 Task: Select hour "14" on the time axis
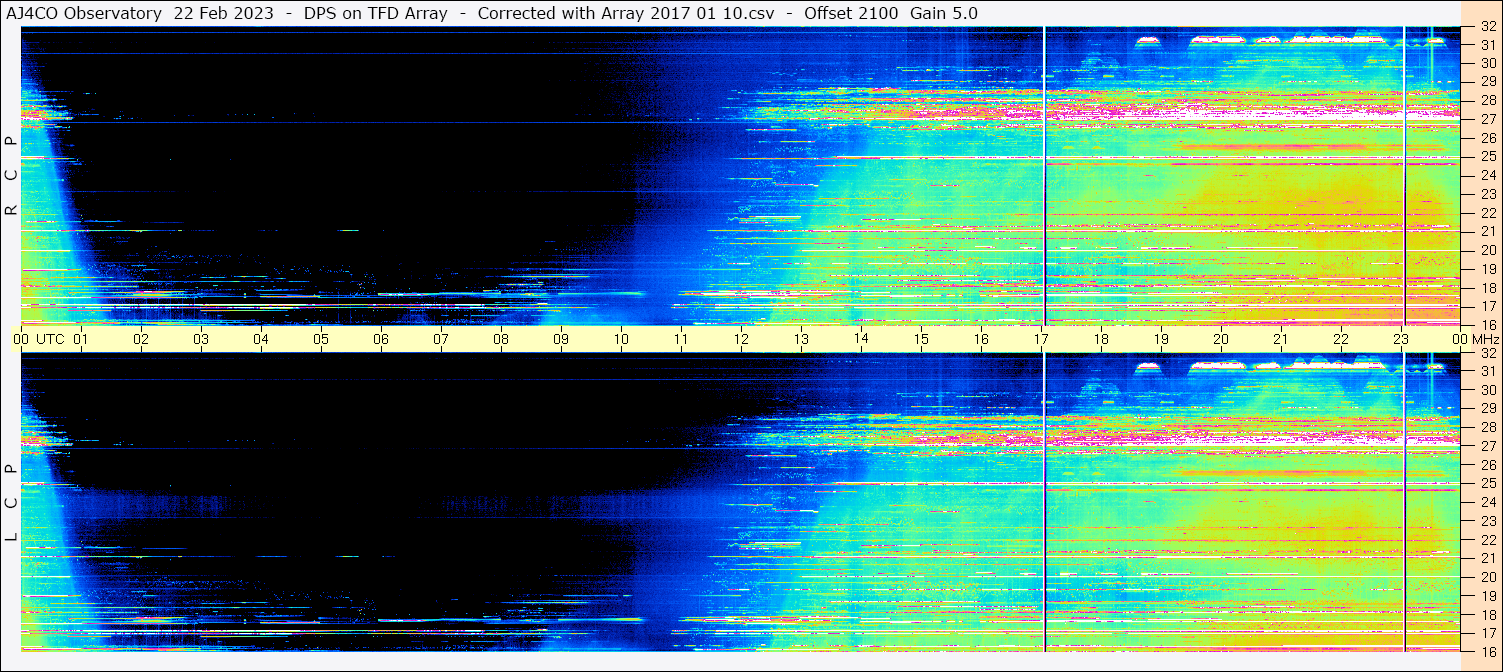pyautogui.click(x=861, y=338)
